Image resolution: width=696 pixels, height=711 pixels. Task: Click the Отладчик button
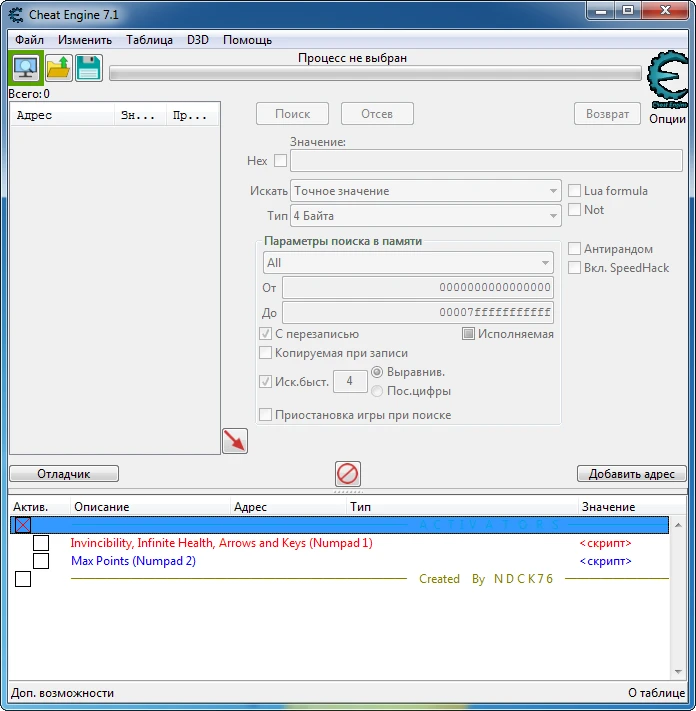64,474
